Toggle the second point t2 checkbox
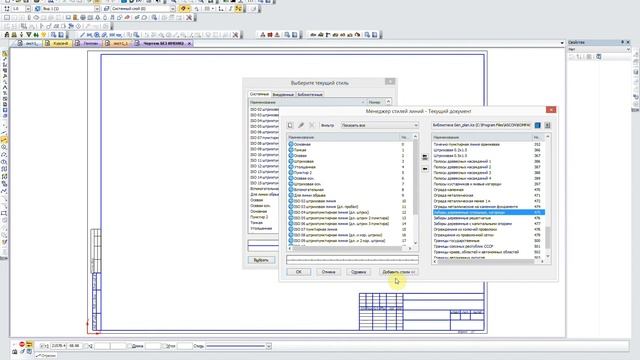 (86, 346)
